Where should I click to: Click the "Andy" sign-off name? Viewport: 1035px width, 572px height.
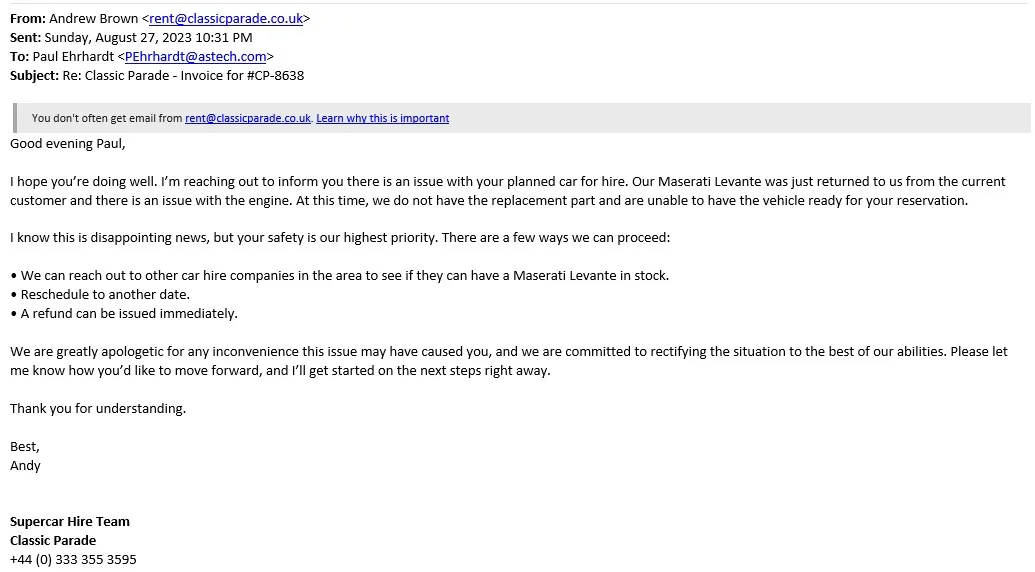pyautogui.click(x=25, y=465)
